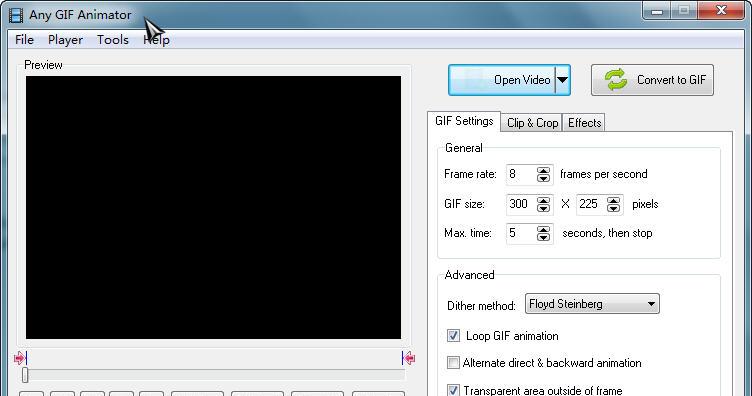Open the Help menu
This screenshot has width=752, height=396.
pyautogui.click(x=156, y=40)
